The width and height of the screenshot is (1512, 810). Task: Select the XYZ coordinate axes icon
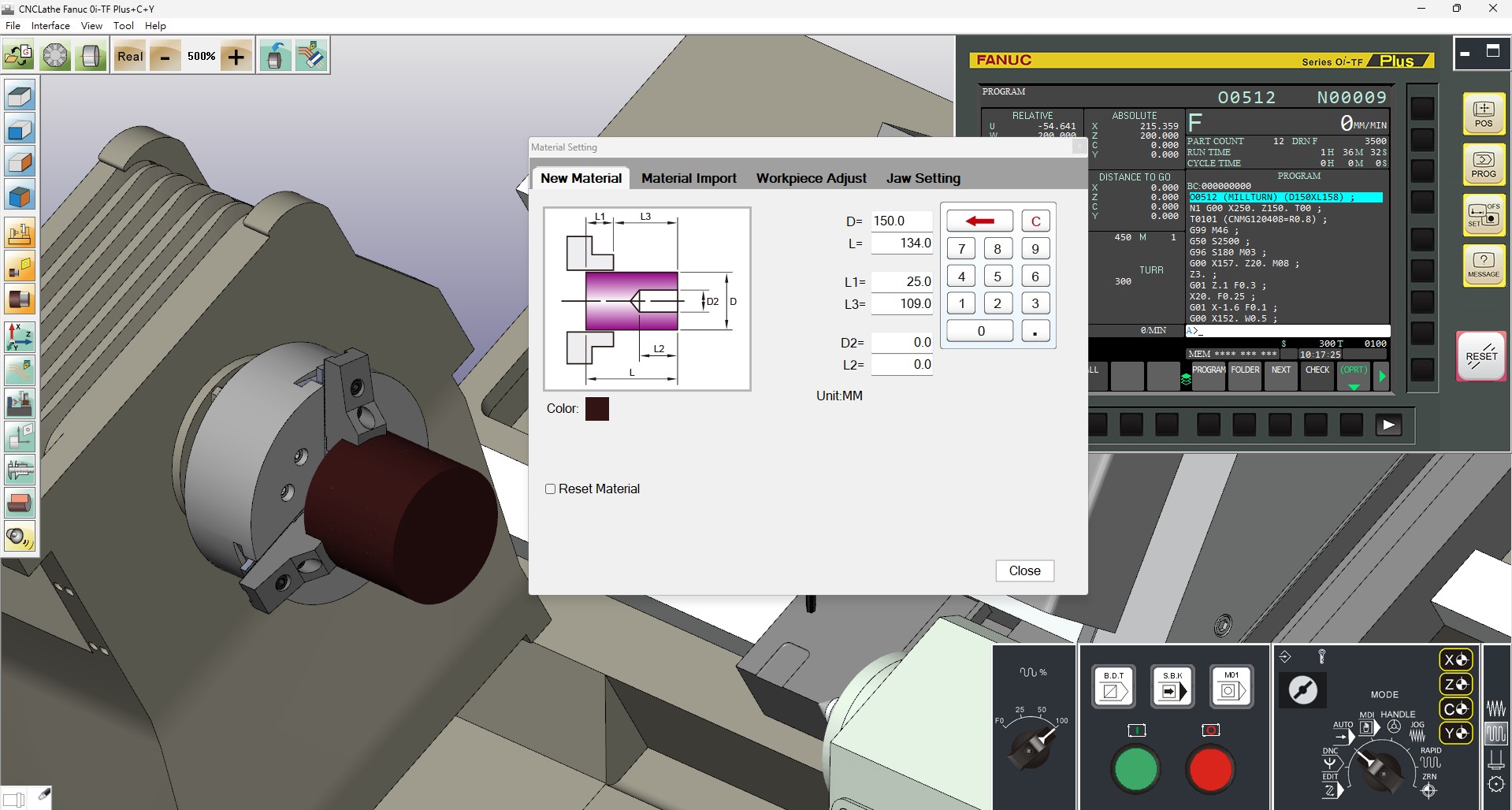point(20,336)
